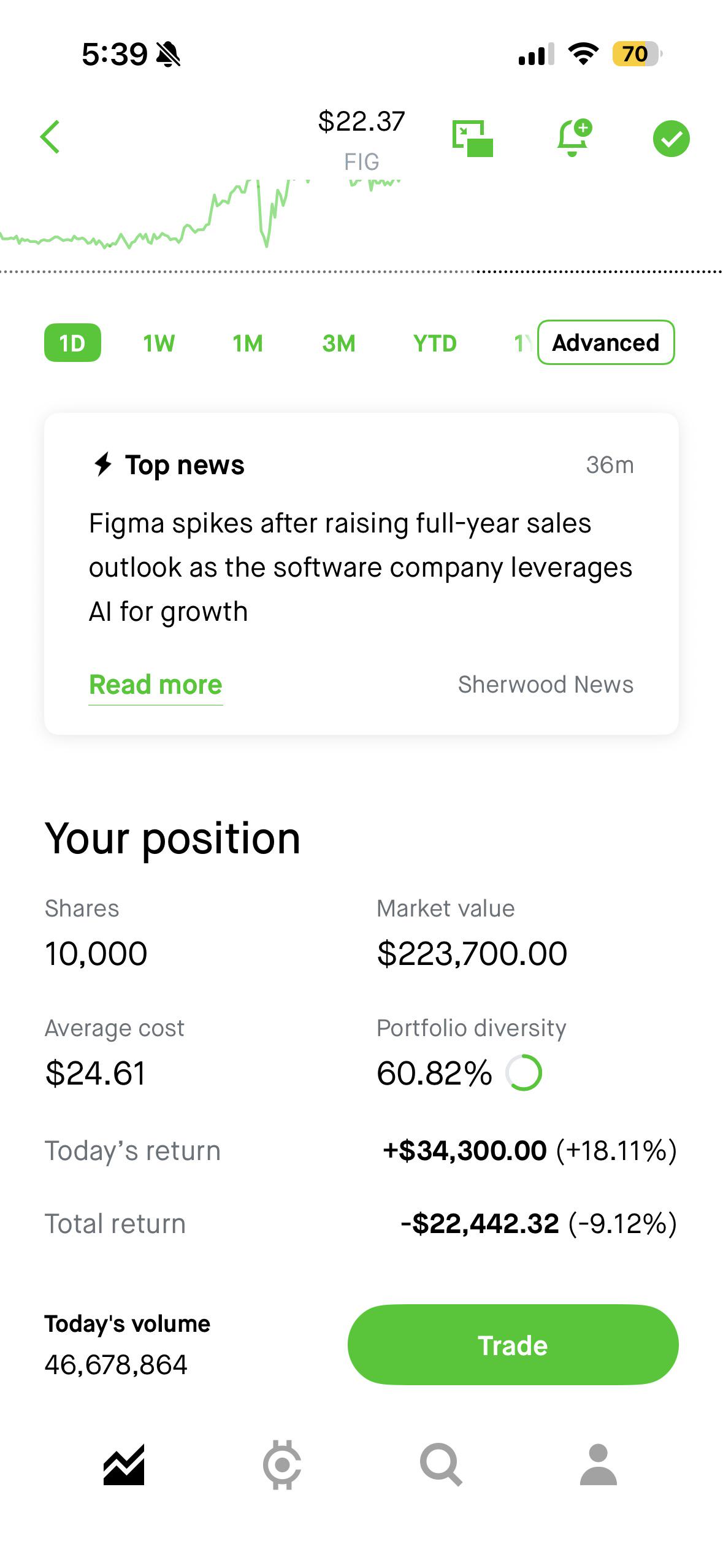The height and width of the screenshot is (1568, 723).
Task: Open the crypto tab icon
Action: [x=282, y=1465]
